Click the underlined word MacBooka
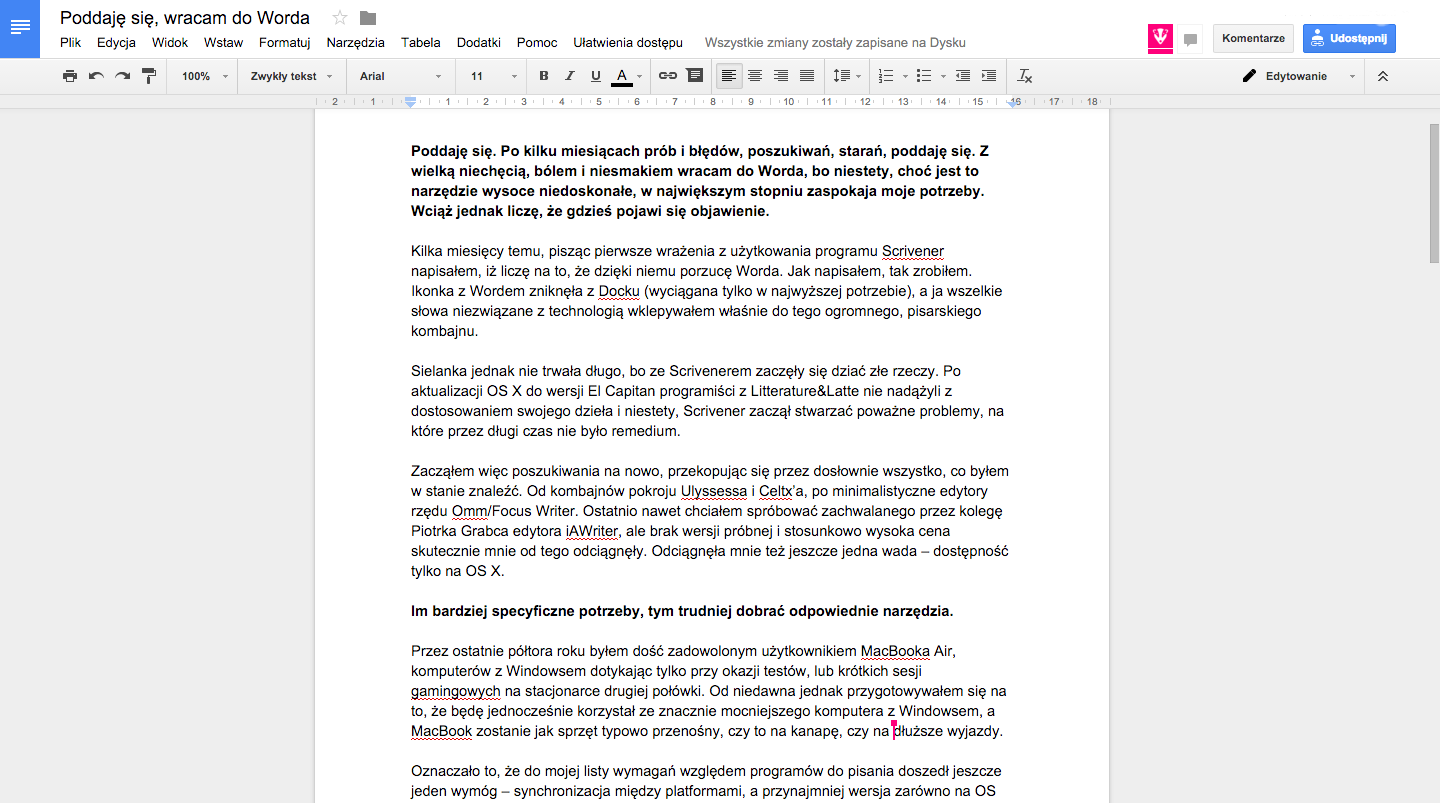This screenshot has height=803, width=1440. (895, 651)
